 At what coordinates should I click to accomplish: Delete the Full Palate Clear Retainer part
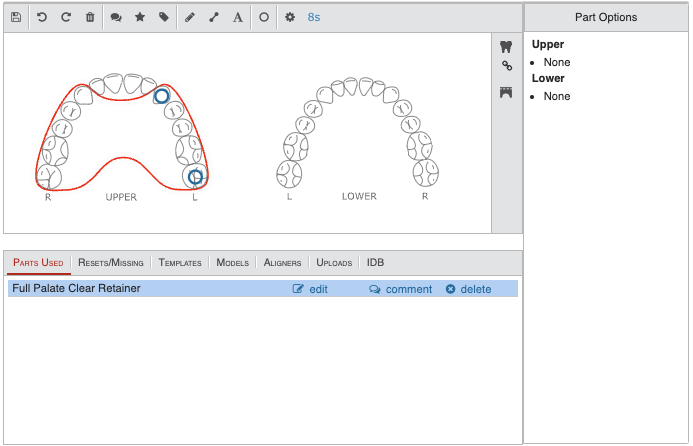468,289
